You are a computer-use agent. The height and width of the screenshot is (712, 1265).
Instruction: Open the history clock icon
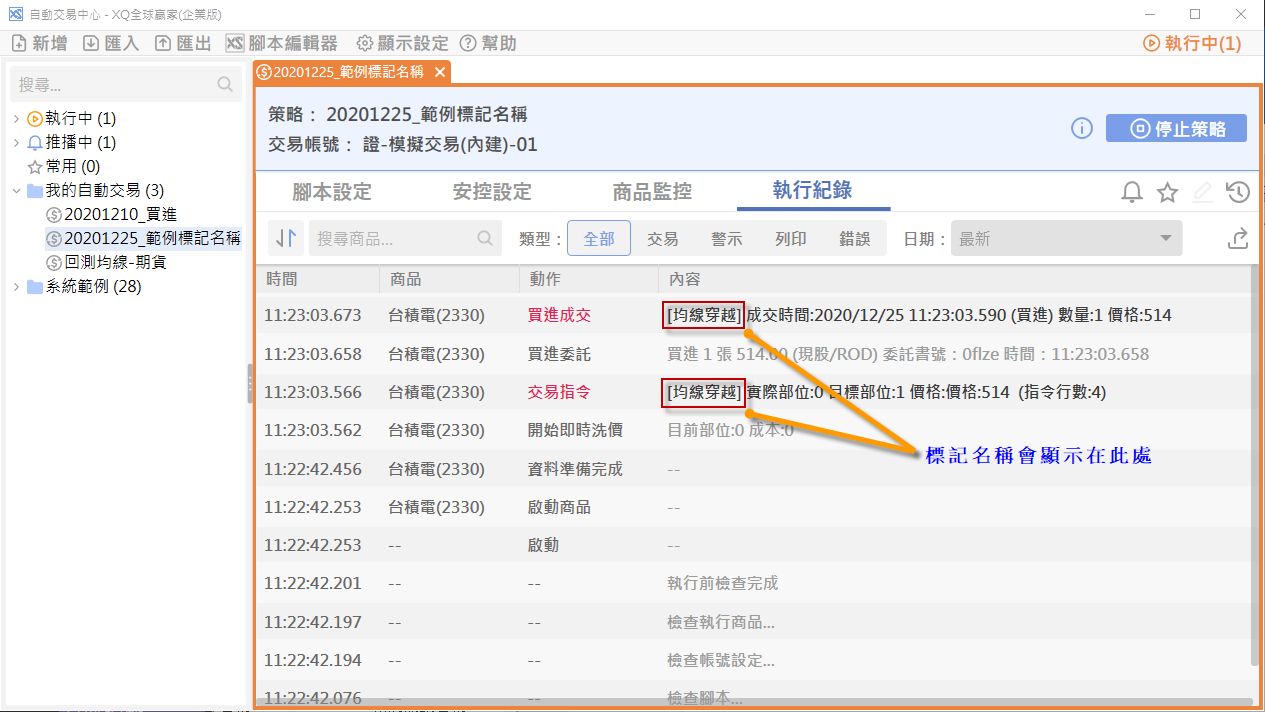(1237, 193)
